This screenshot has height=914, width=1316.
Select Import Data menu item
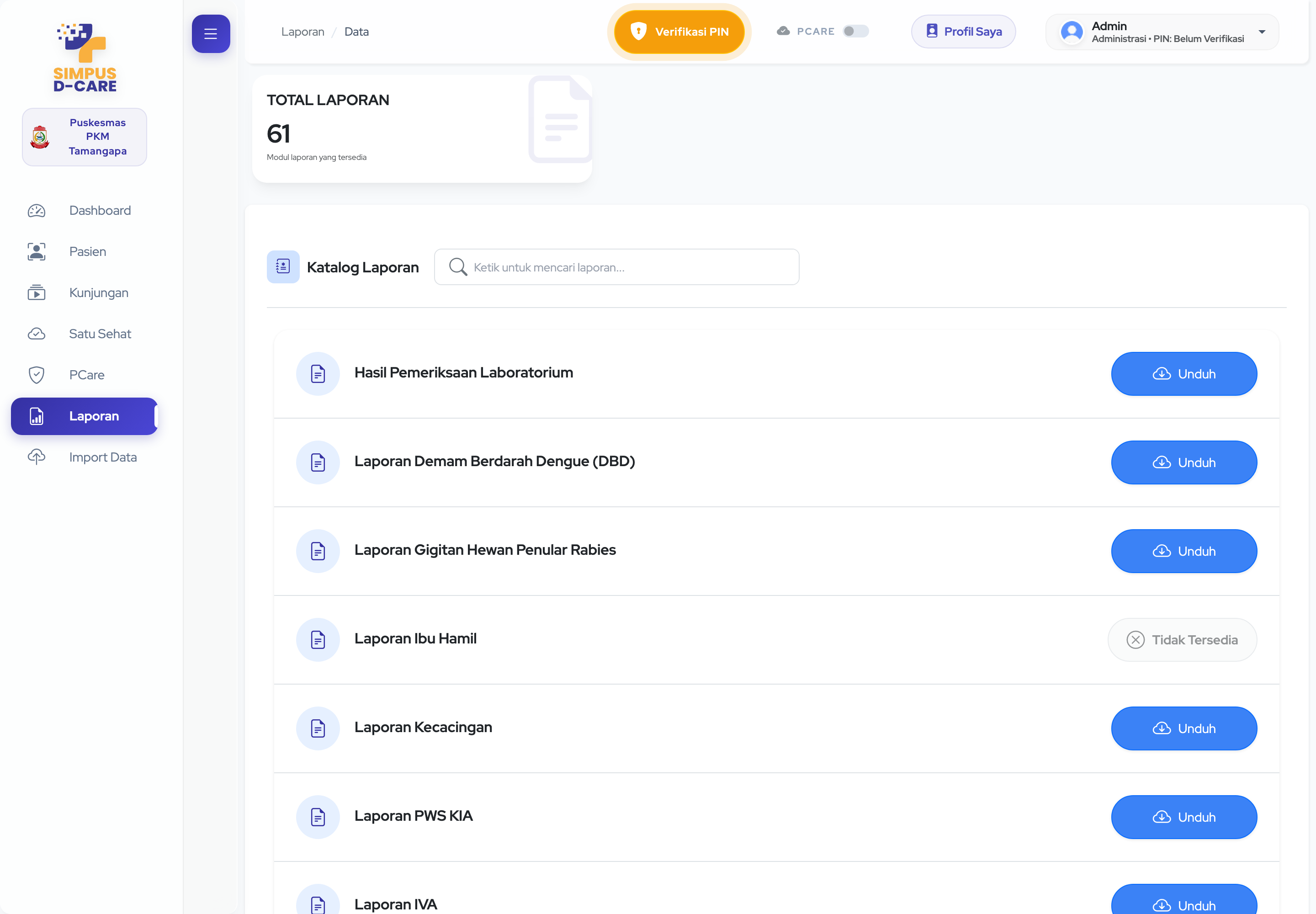[x=84, y=457]
